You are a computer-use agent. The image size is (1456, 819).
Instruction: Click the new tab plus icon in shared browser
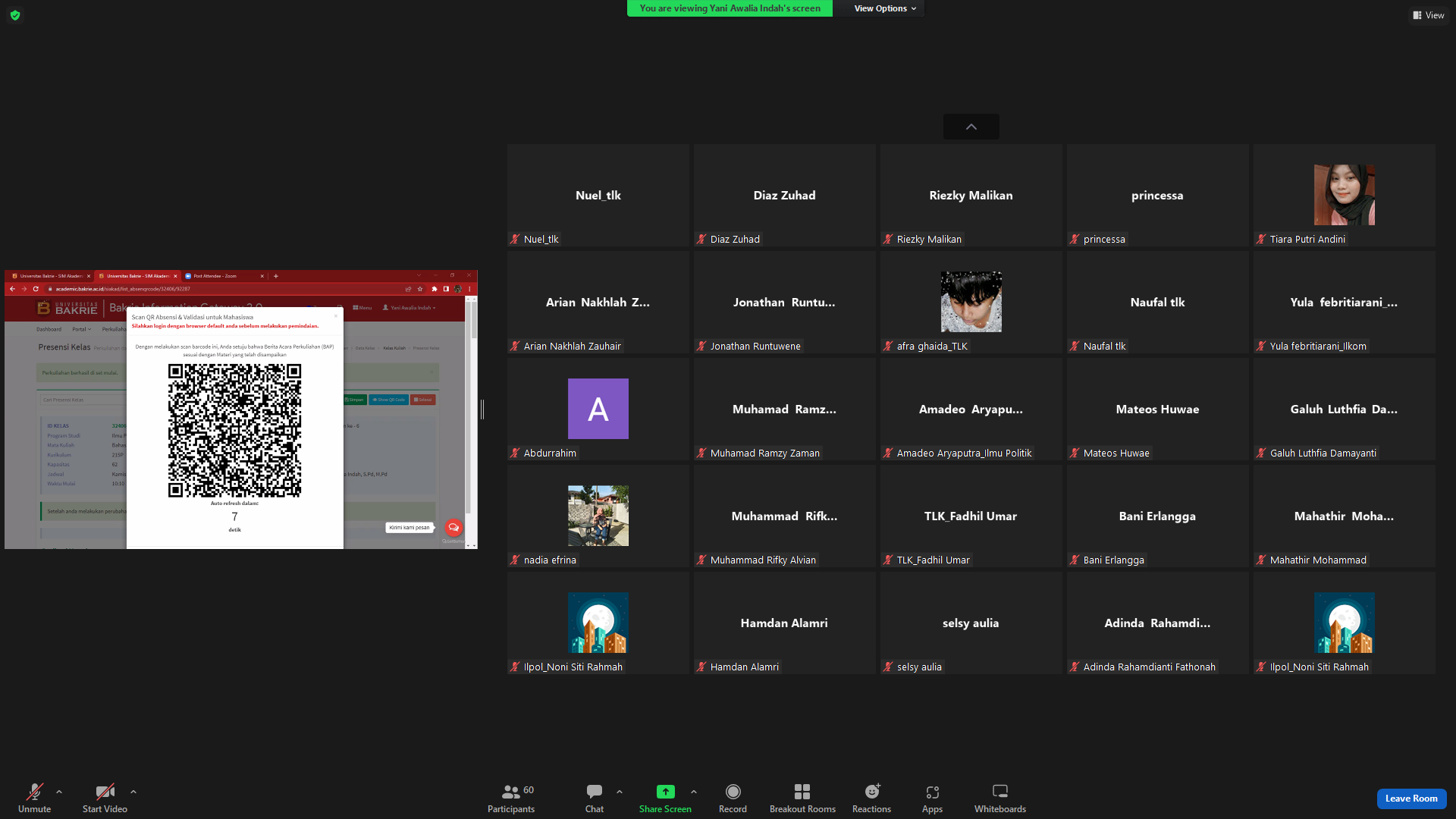[276, 276]
